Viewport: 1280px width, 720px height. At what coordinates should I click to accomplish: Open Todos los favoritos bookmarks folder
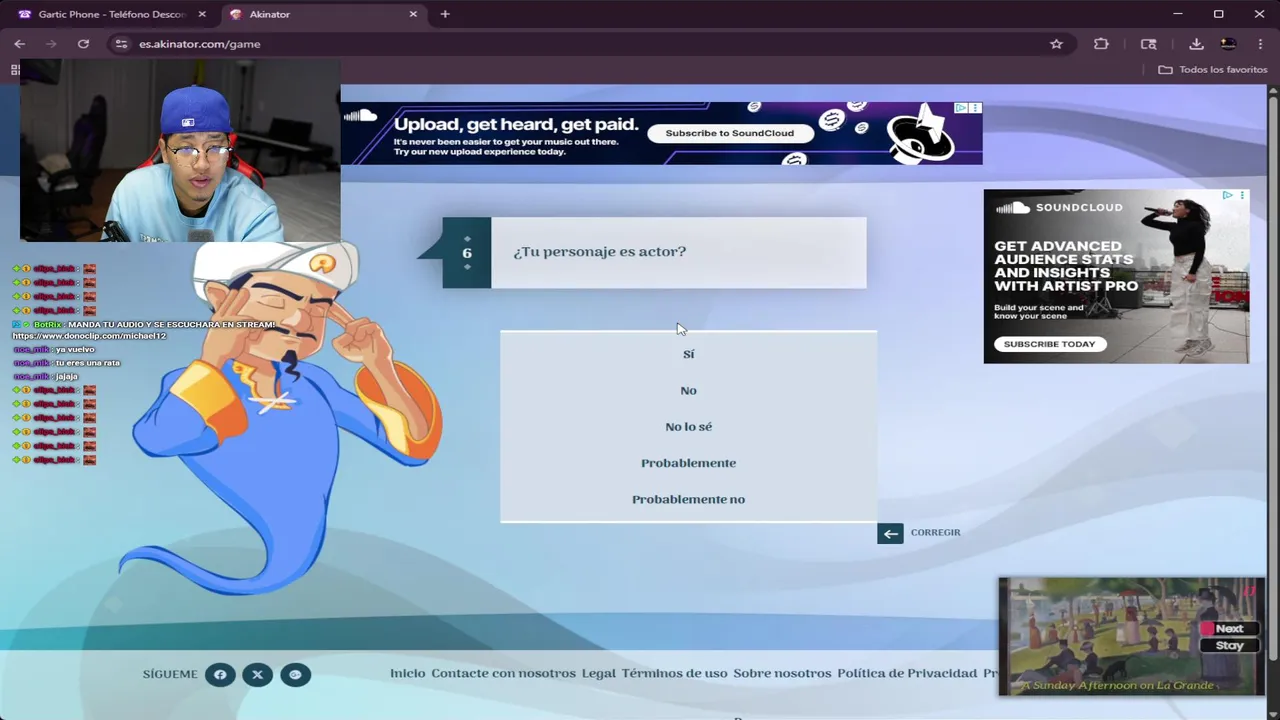(1213, 70)
